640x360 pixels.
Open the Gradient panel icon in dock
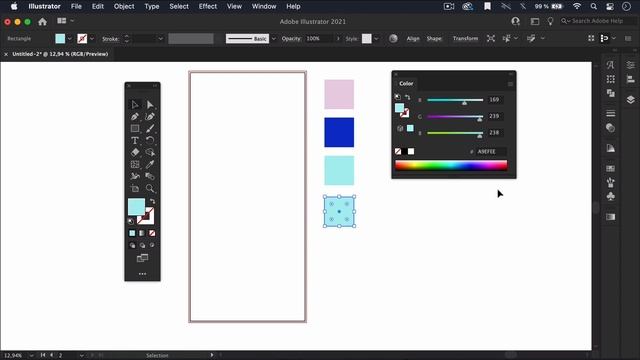[x=611, y=217]
